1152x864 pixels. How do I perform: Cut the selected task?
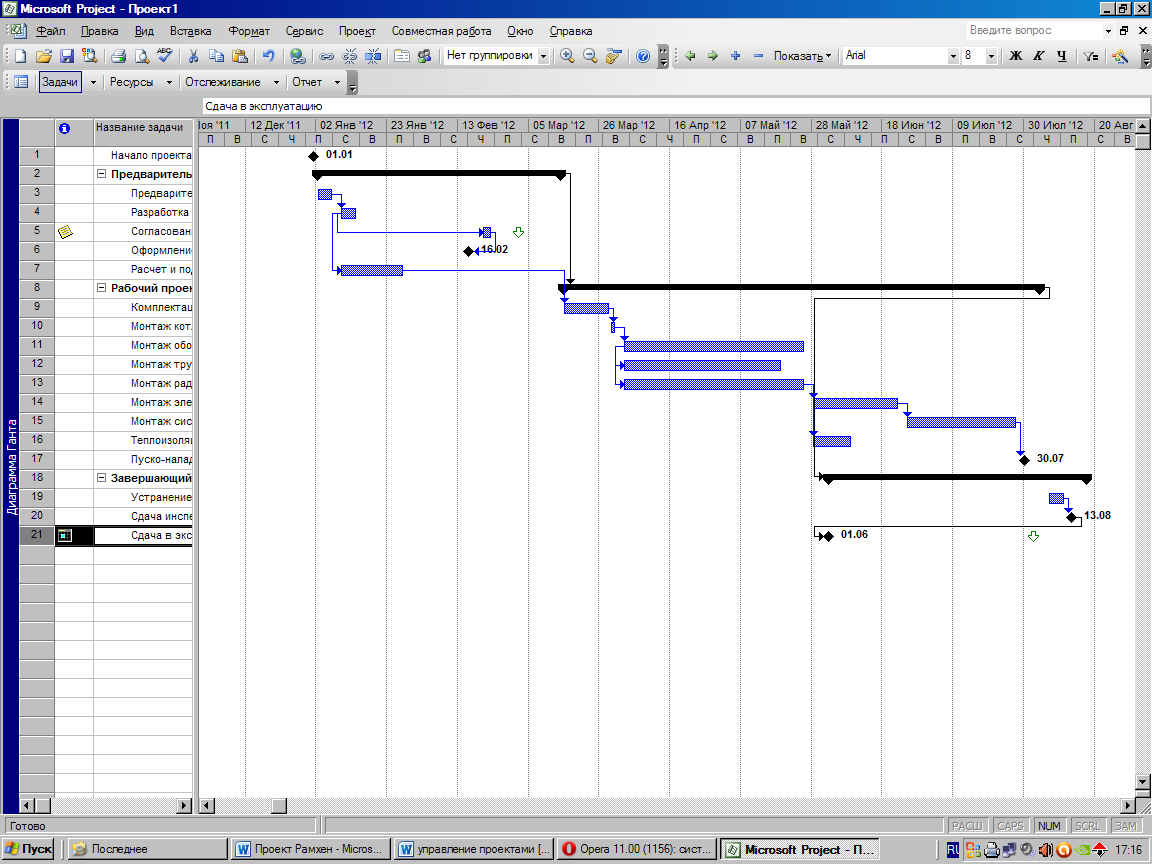pos(193,56)
